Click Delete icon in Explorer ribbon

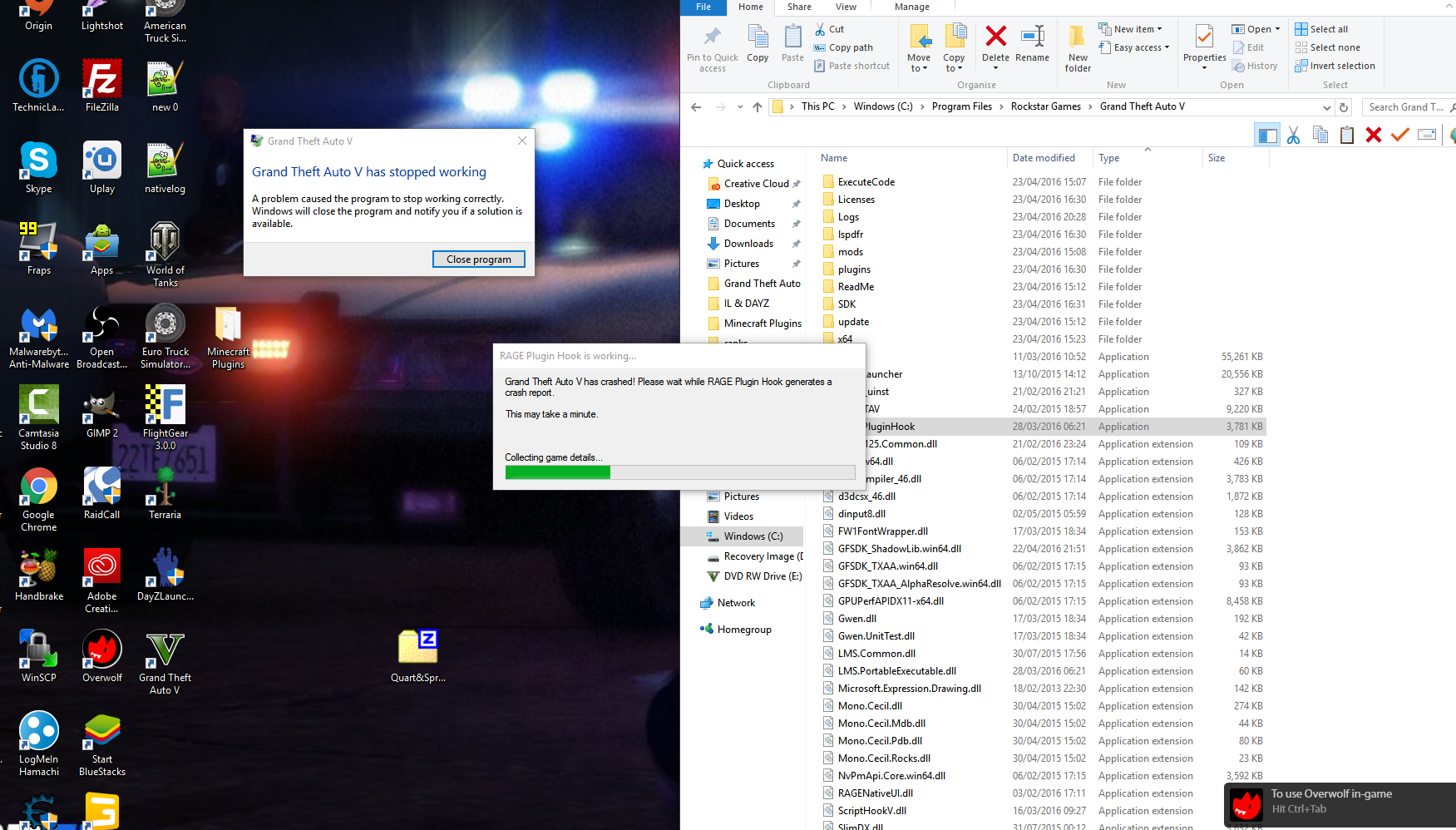995,46
